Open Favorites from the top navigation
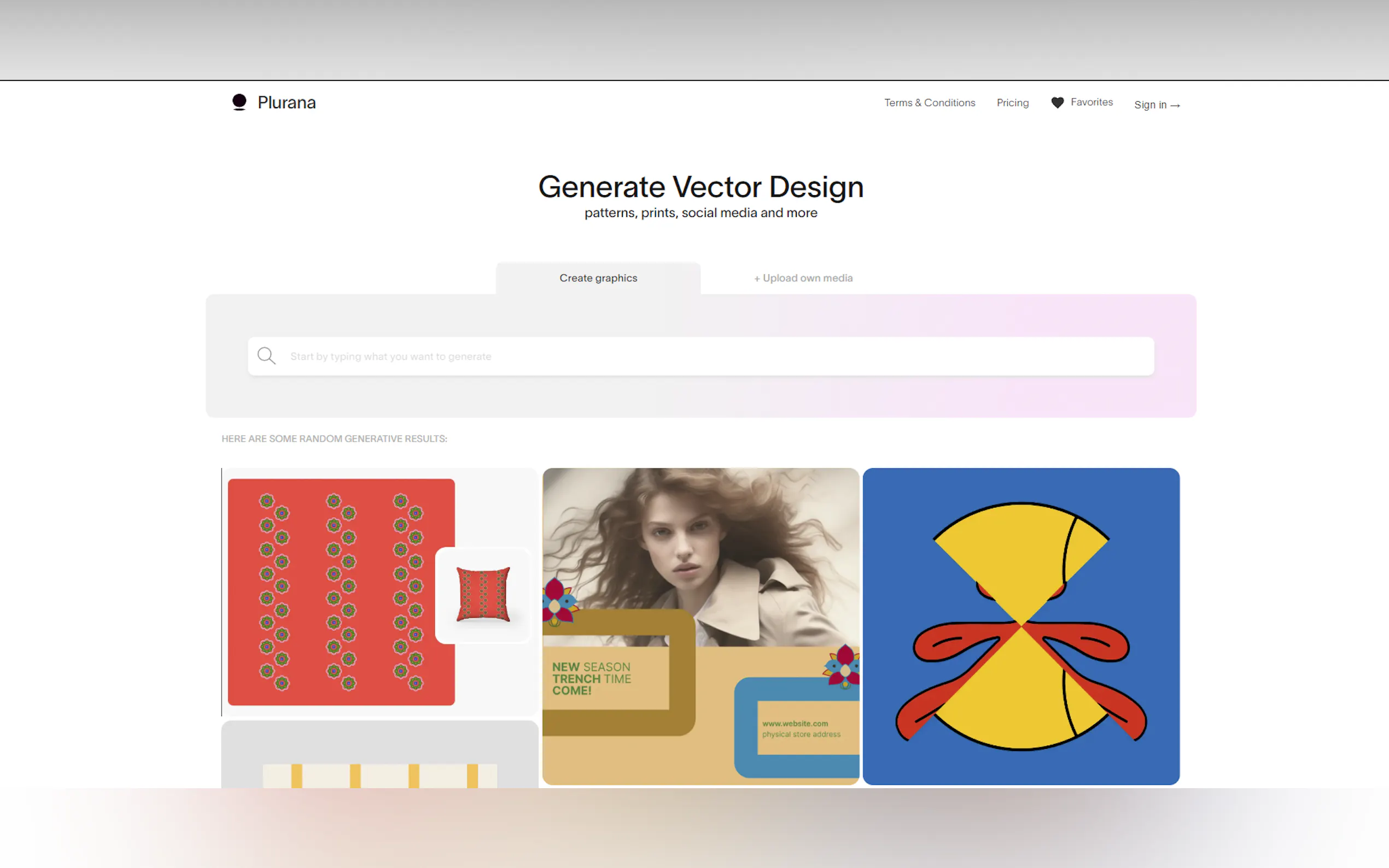1389x868 pixels. tap(1091, 102)
